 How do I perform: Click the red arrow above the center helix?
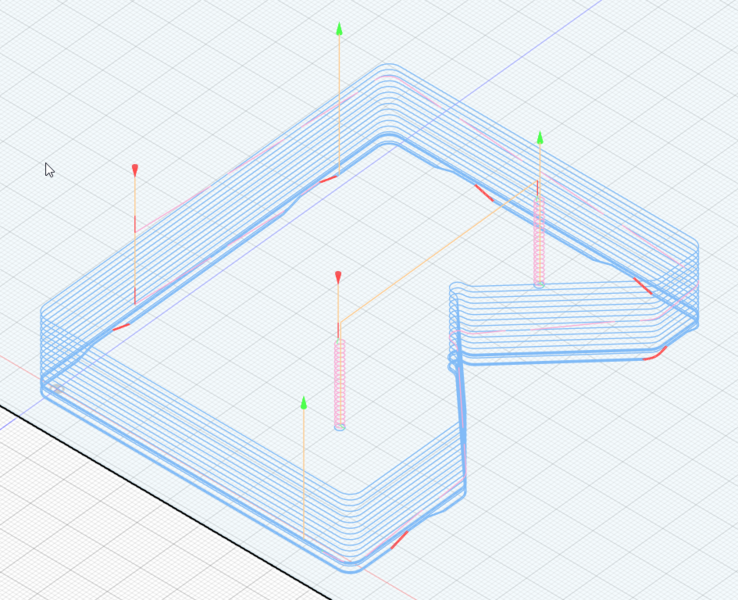[x=338, y=277]
